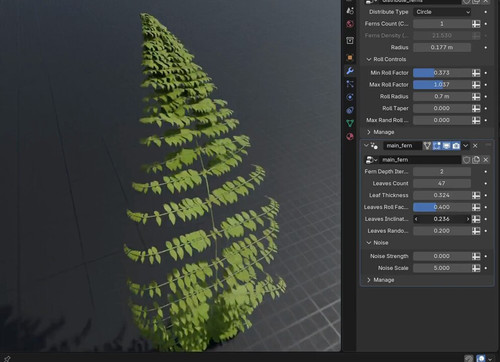
Task: Enable fake user on main_fern node group
Action: (x=466, y=160)
